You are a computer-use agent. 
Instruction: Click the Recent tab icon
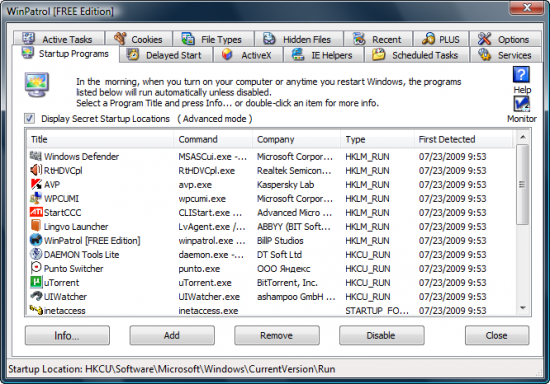(x=358, y=38)
